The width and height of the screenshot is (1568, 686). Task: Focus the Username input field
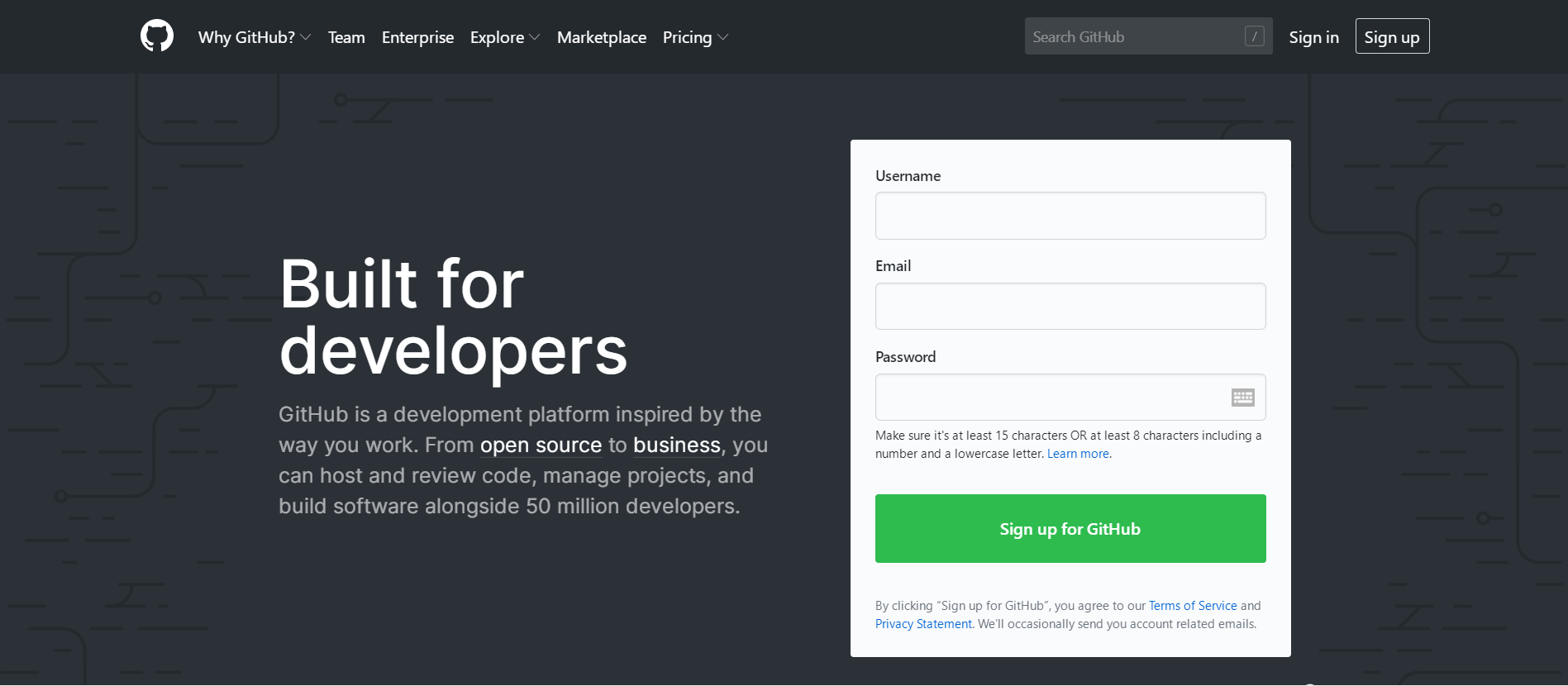1070,216
